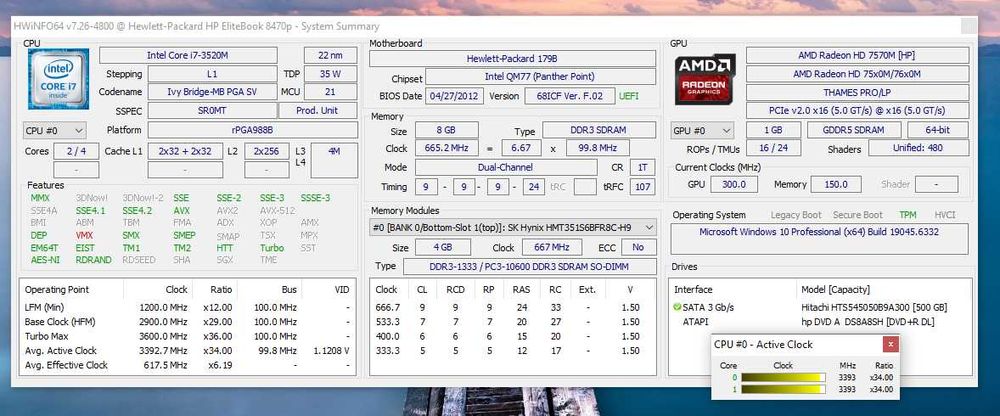Screen dimensions: 1000x416
Task: Click the Intel Core i7 logo
Action: [x=59, y=79]
